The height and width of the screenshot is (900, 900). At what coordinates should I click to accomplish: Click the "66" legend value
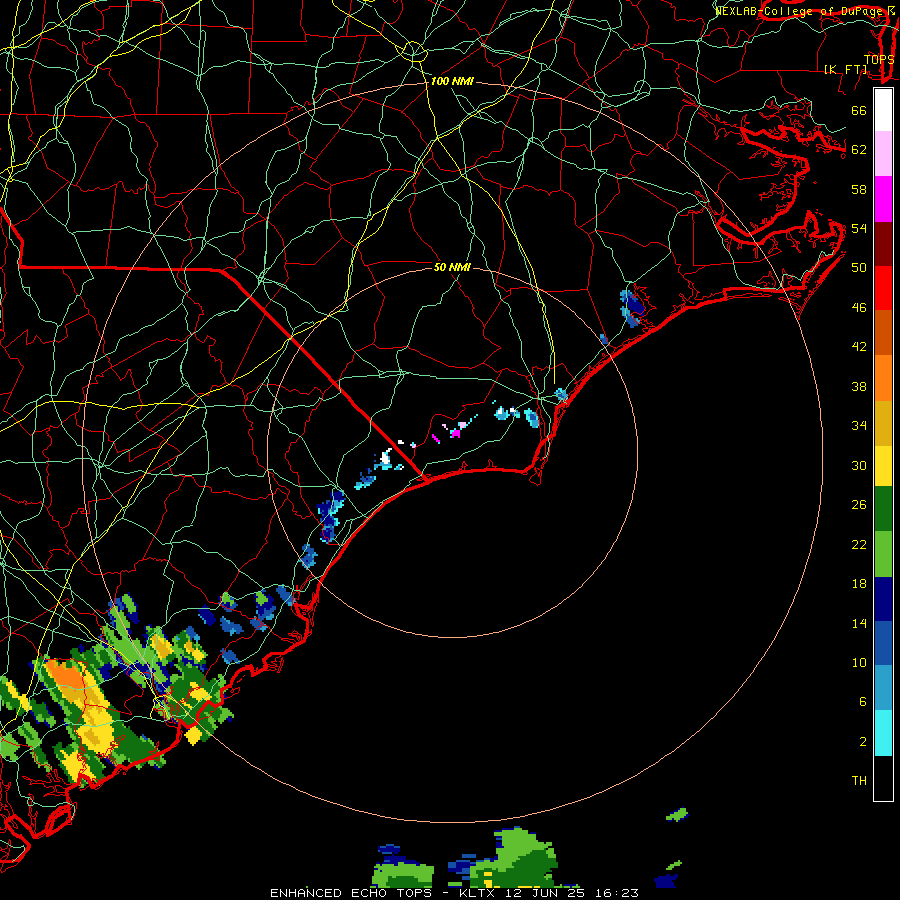click(x=859, y=110)
